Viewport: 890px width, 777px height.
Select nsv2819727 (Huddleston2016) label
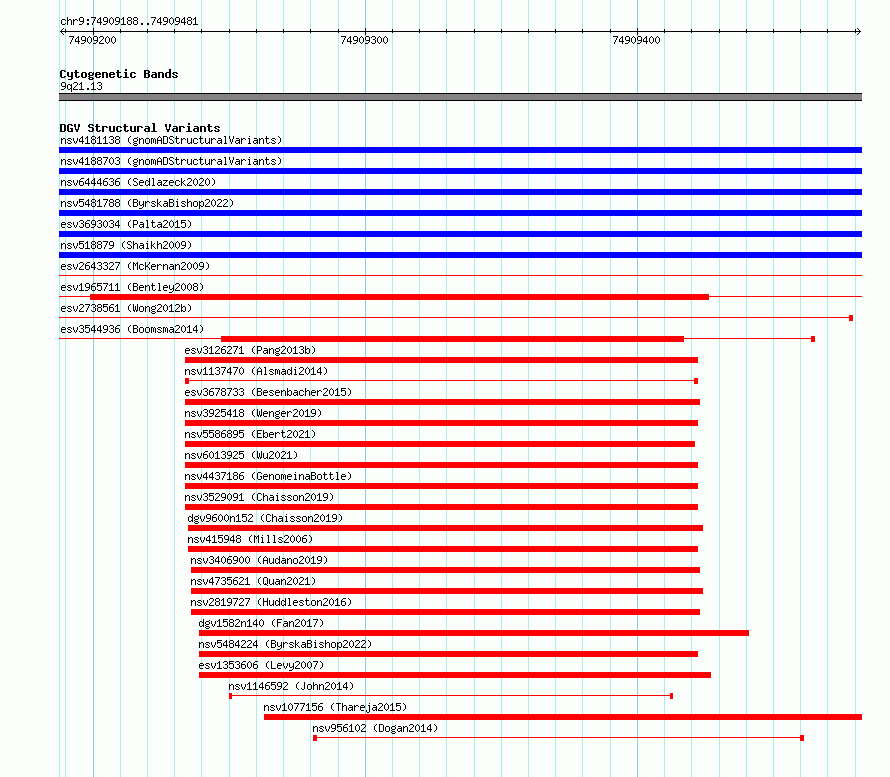click(271, 602)
